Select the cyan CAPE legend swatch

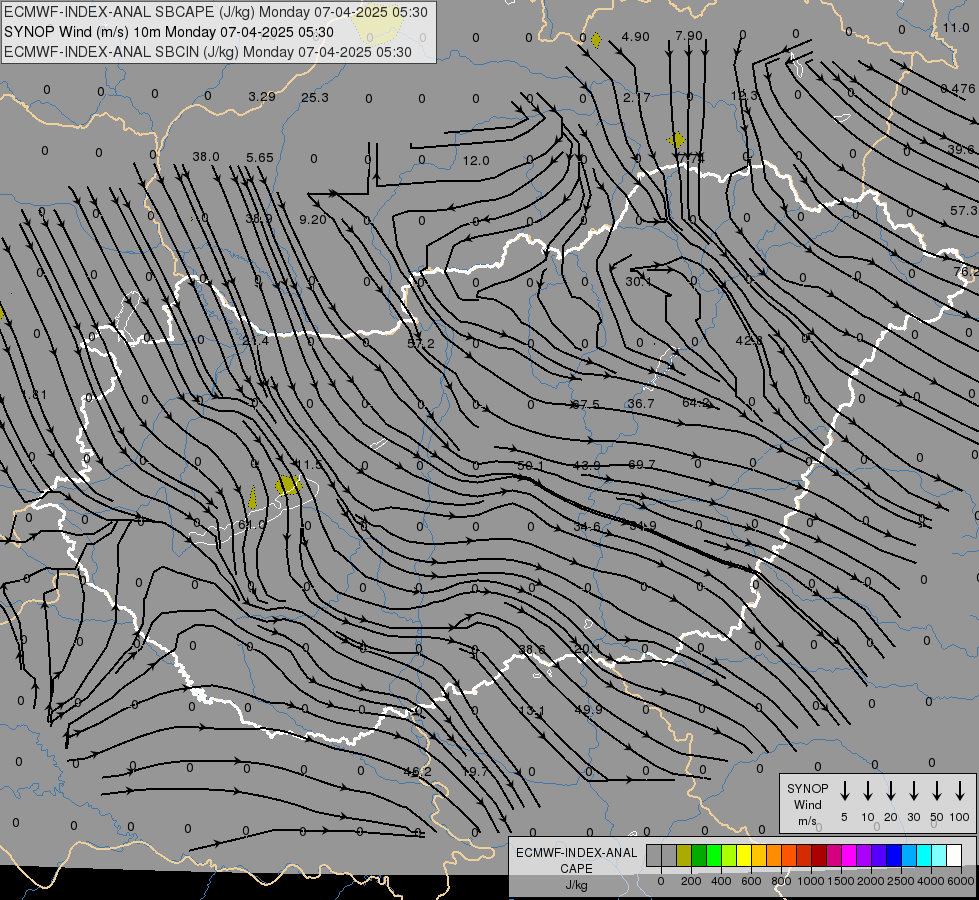pos(924,856)
